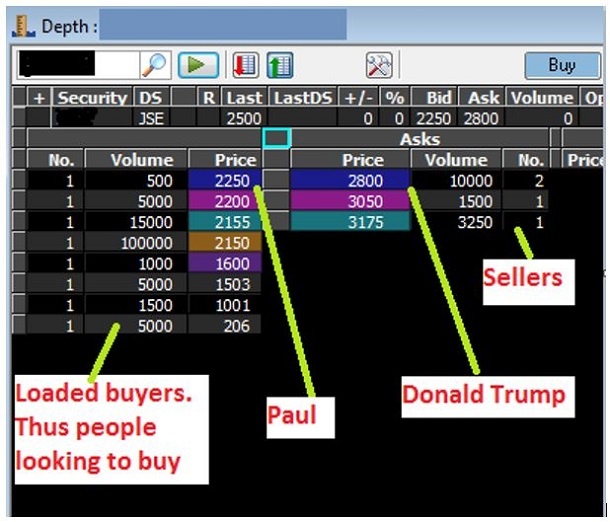The image size is (610, 522).
Task: Click the magnifier search icon
Action: (x=155, y=66)
